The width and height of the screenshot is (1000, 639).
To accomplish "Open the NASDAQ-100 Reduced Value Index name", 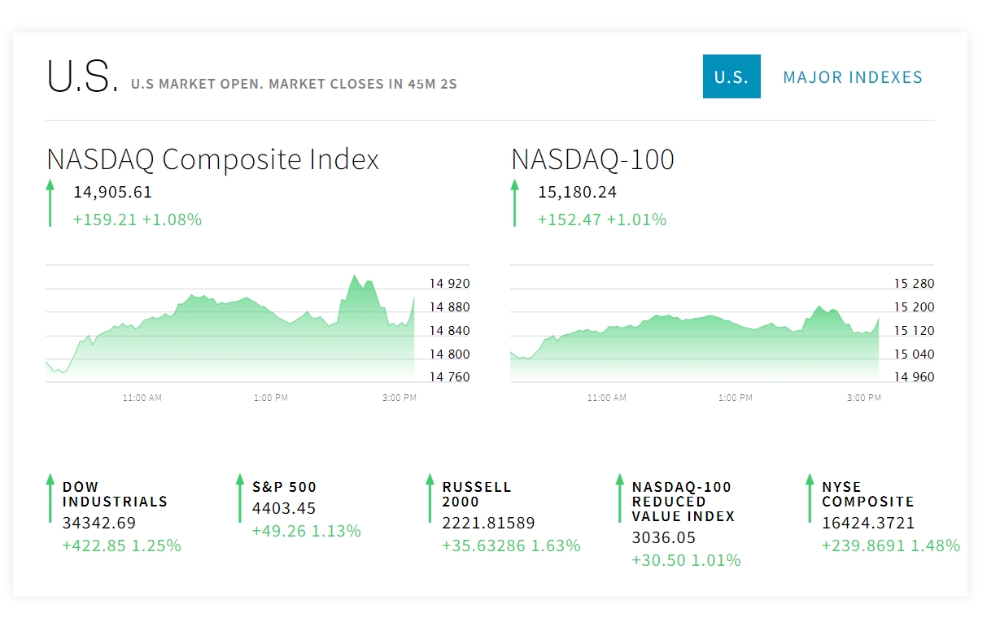I will (683, 502).
